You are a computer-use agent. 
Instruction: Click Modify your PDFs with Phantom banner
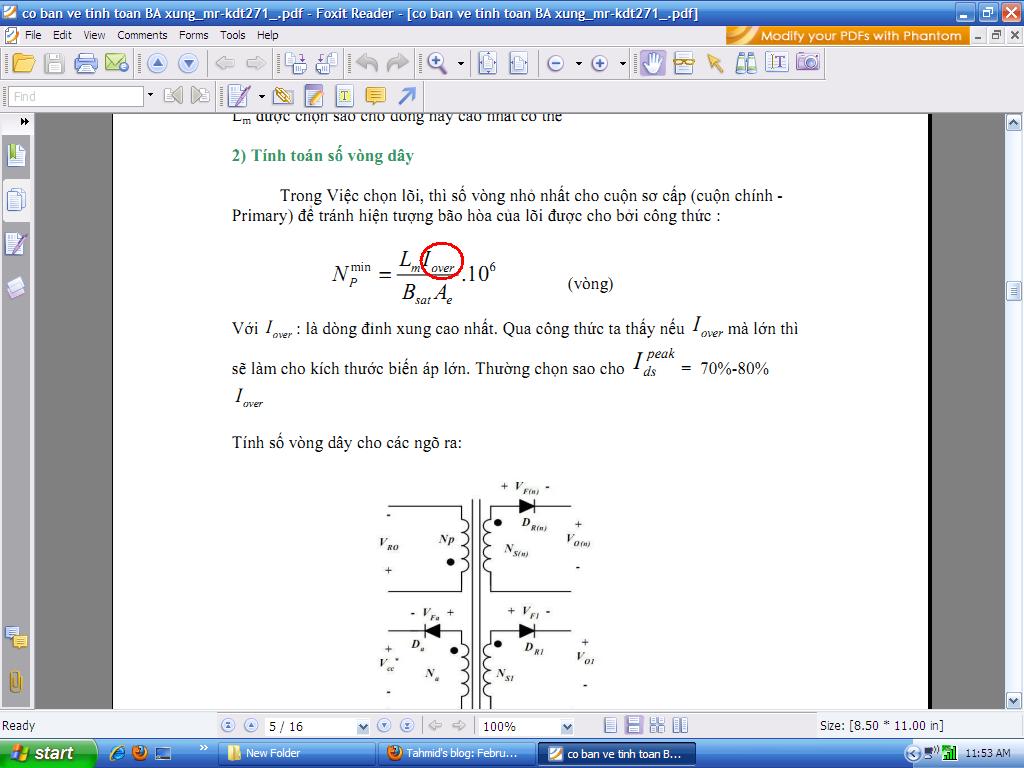coord(848,35)
